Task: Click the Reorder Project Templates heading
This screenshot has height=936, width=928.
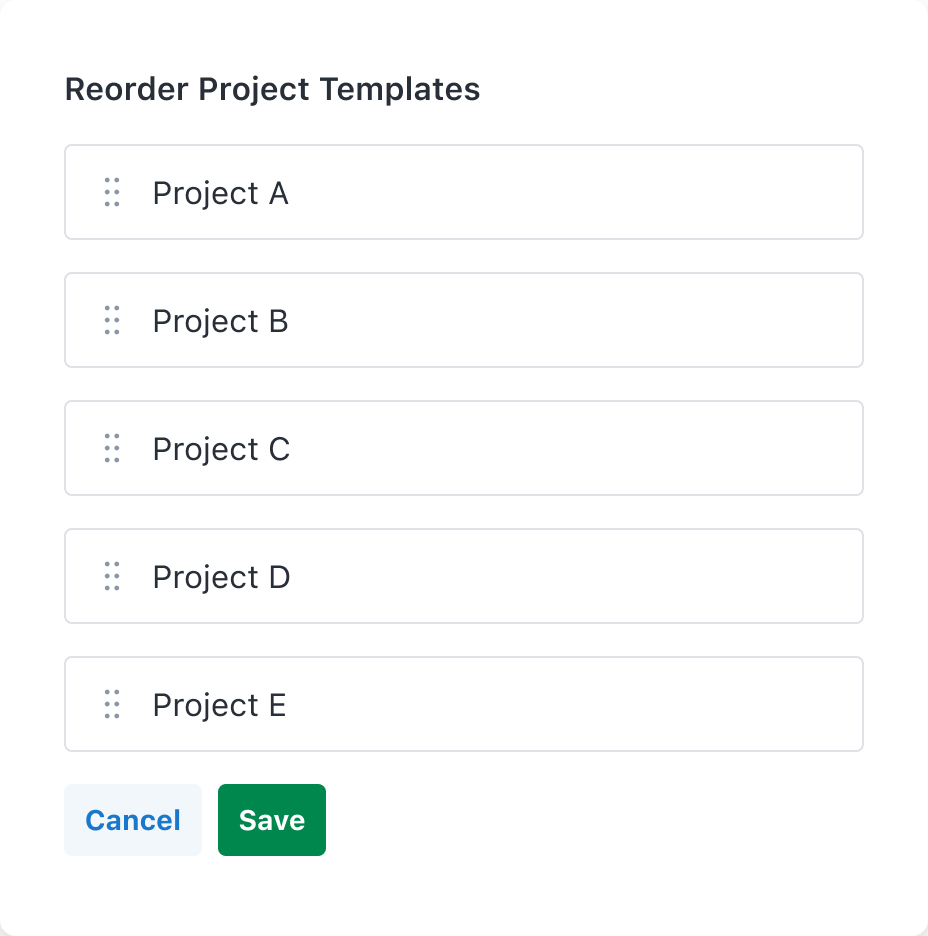Action: (x=272, y=89)
